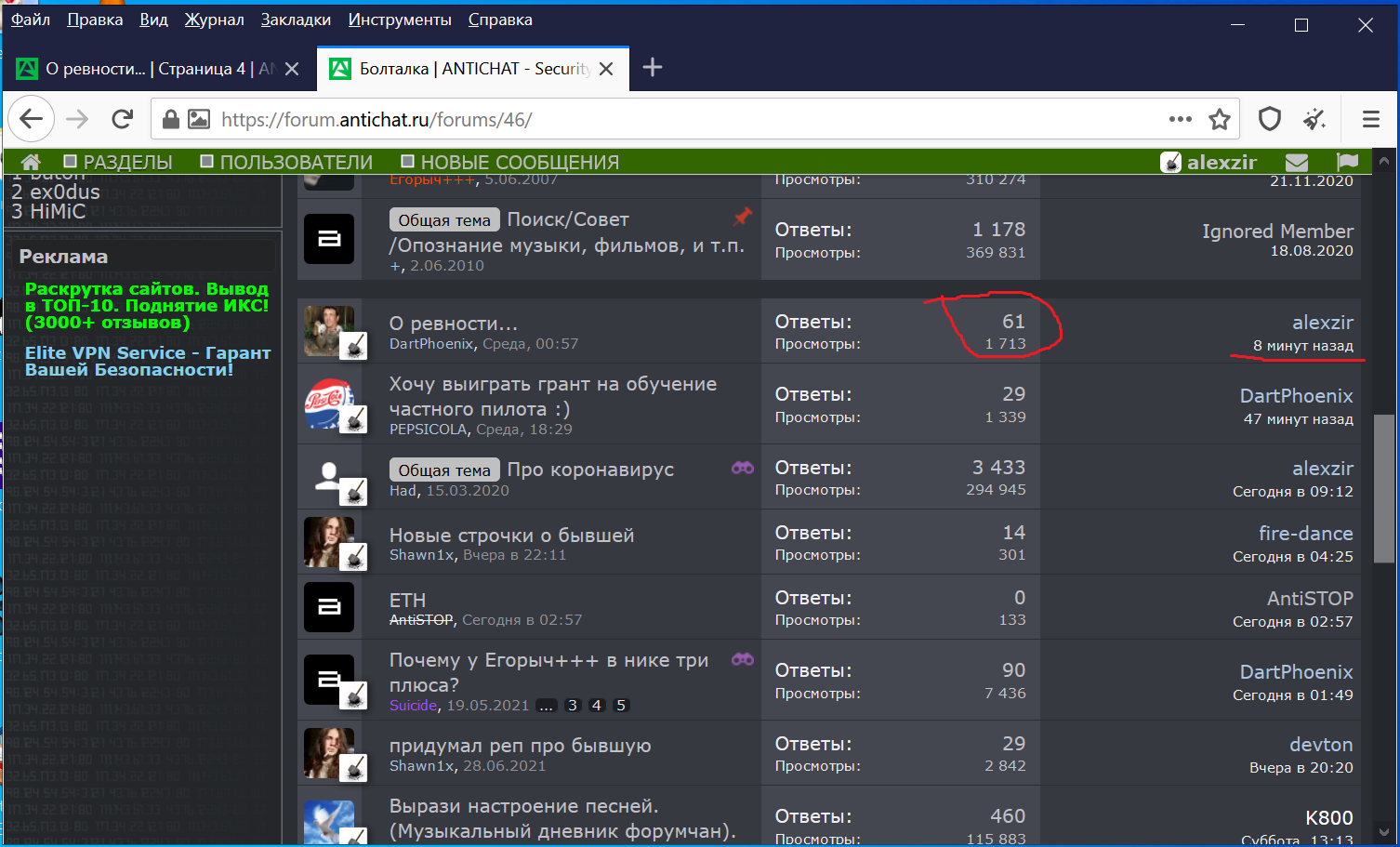
Task: Open page 5 of Егорыч+++ thread
Action: pos(621,706)
